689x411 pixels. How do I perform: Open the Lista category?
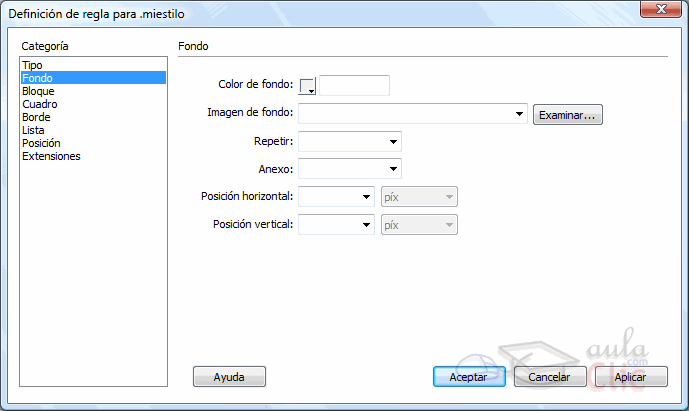click(x=33, y=130)
